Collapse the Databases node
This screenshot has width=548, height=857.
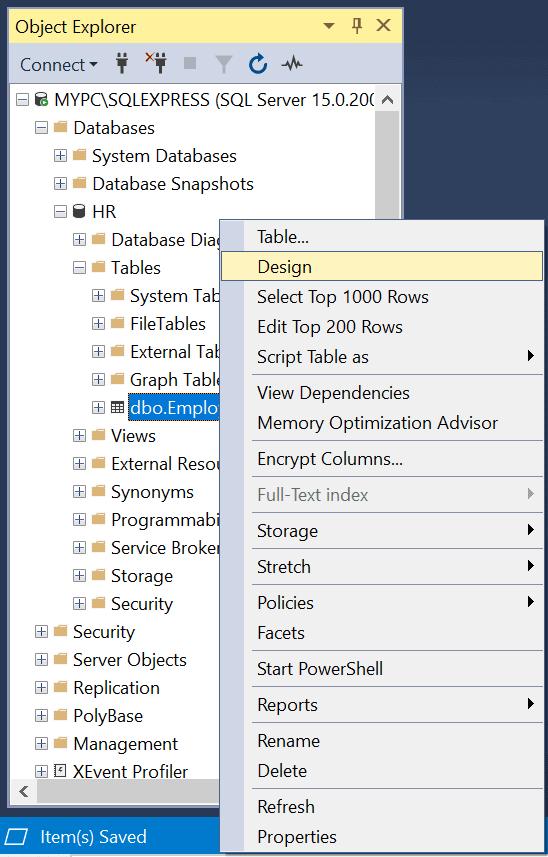42,128
